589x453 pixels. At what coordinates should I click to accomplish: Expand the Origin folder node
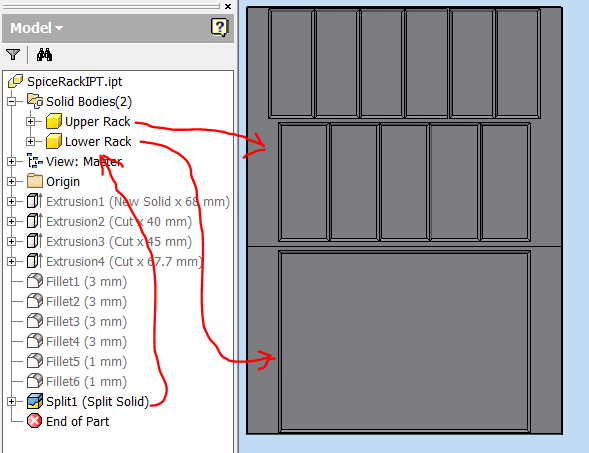tap(12, 181)
